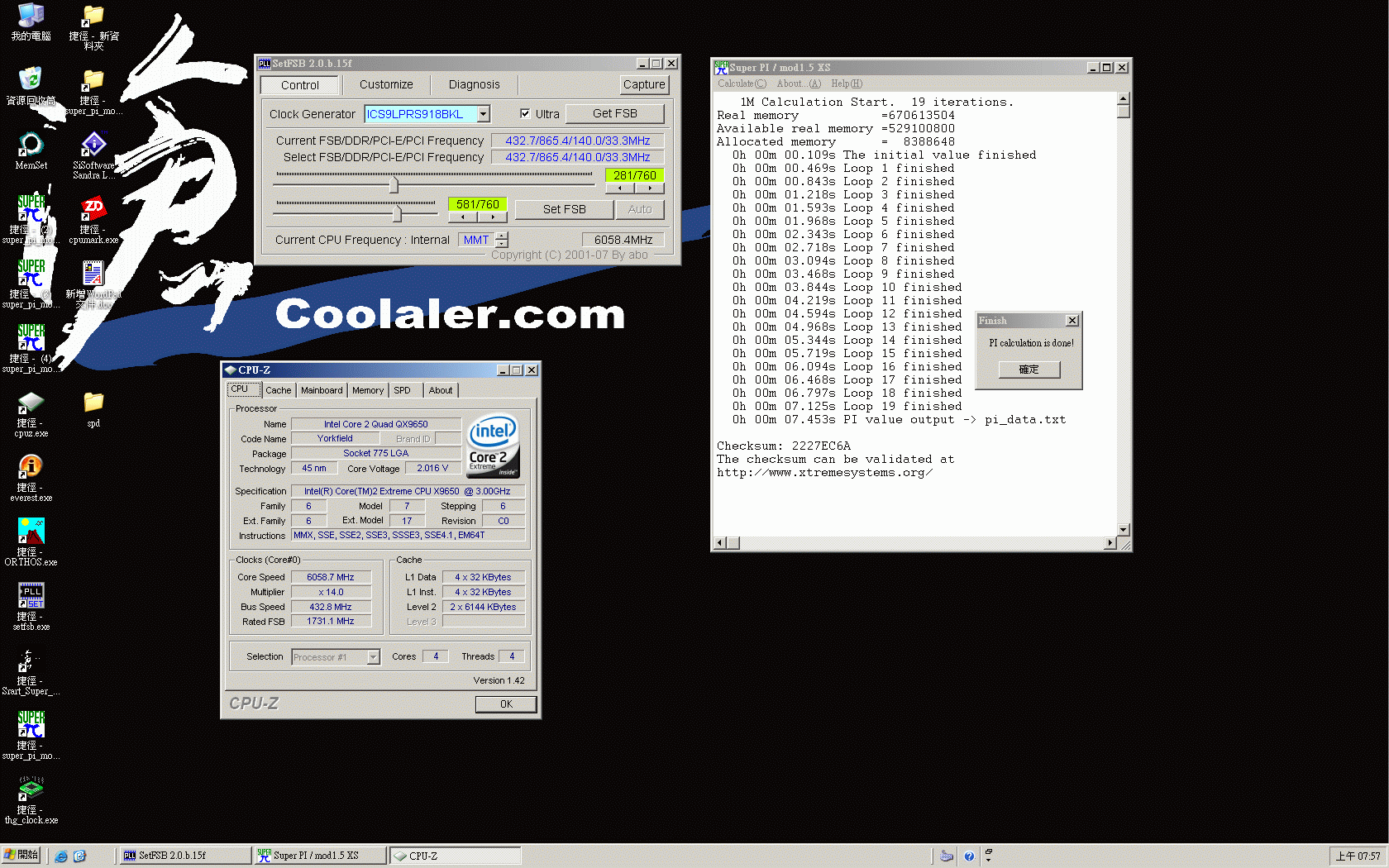Viewport: 1389px width, 868px height.
Task: Click right arrow under 581/760 value
Action: (x=493, y=217)
